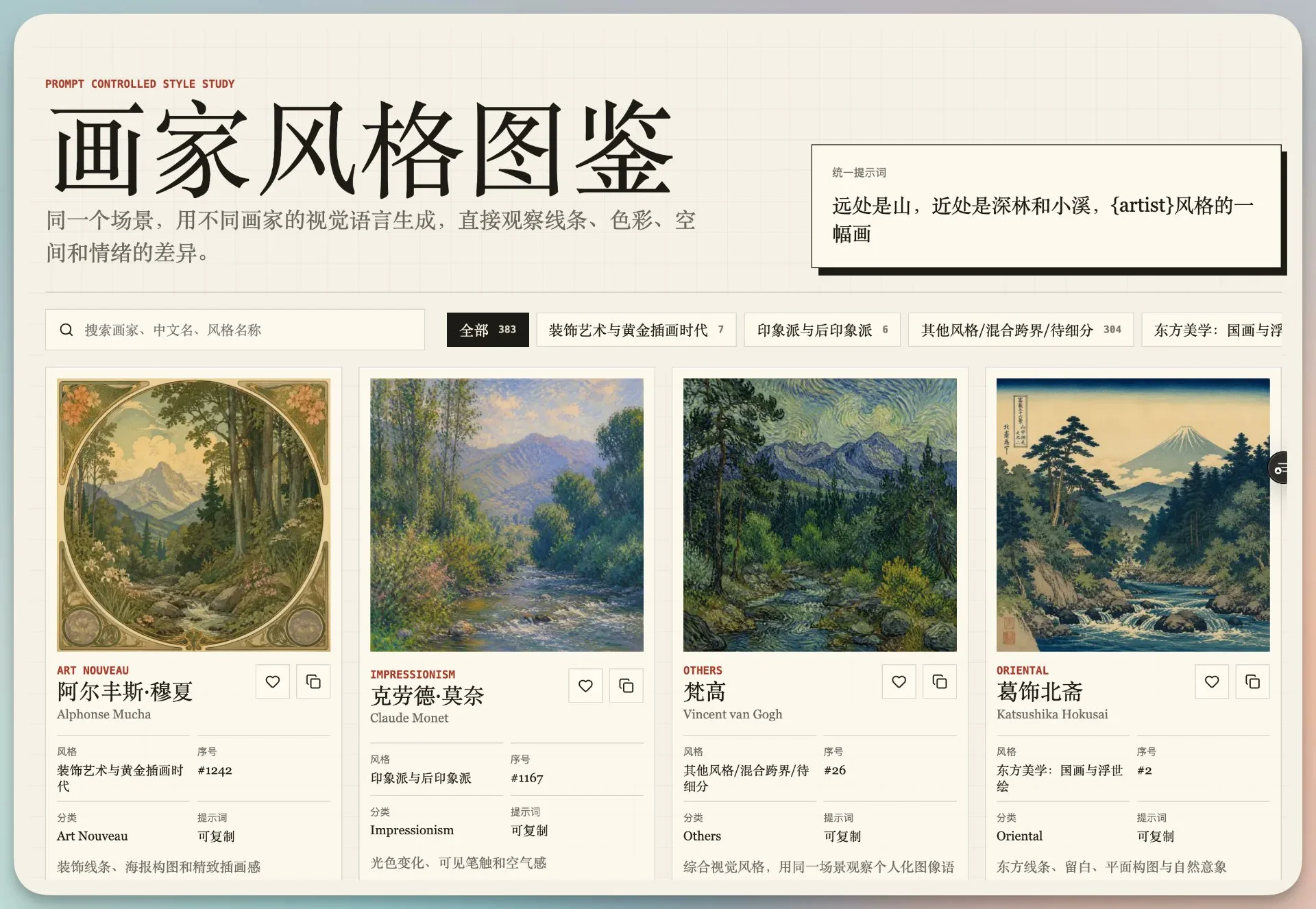This screenshot has height=909, width=1316.
Task: Copy the prompt for 克劳德·莫奈
Action: (x=626, y=686)
